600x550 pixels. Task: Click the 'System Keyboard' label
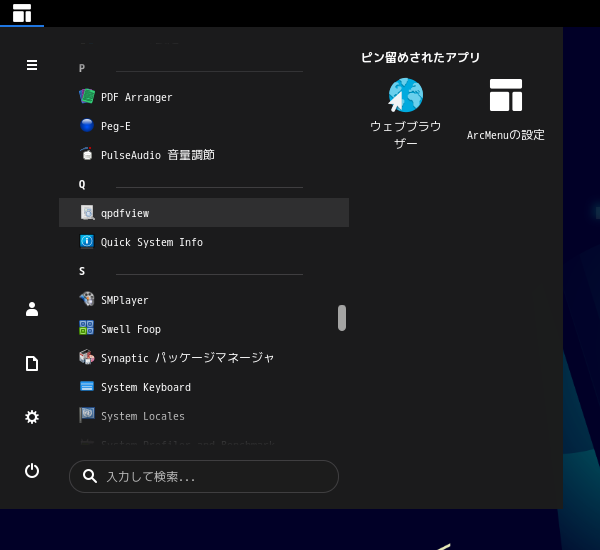[x=146, y=387]
